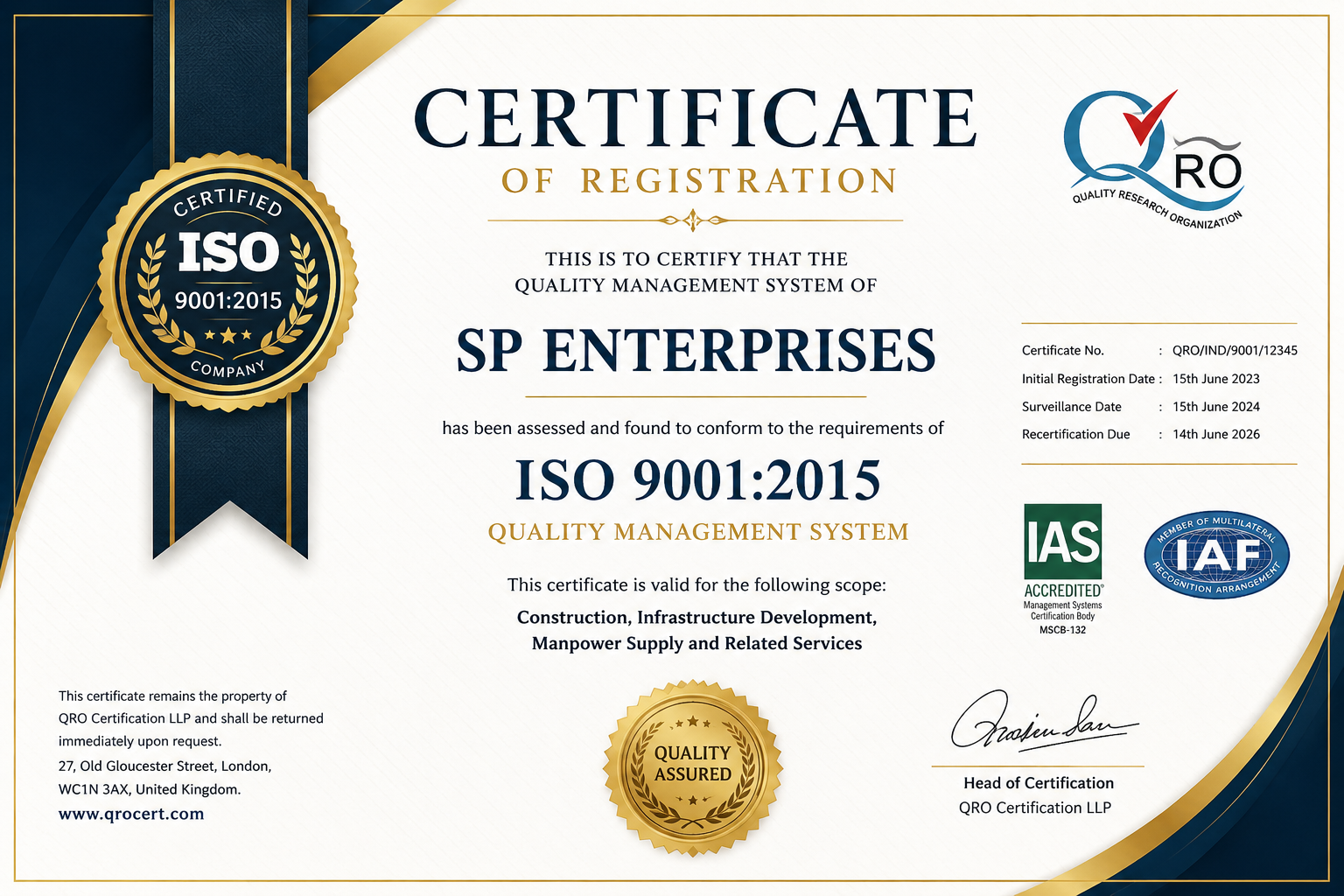Click 'QRO Certification LLP' under the signature
The image size is (1344, 896).
click(1035, 808)
